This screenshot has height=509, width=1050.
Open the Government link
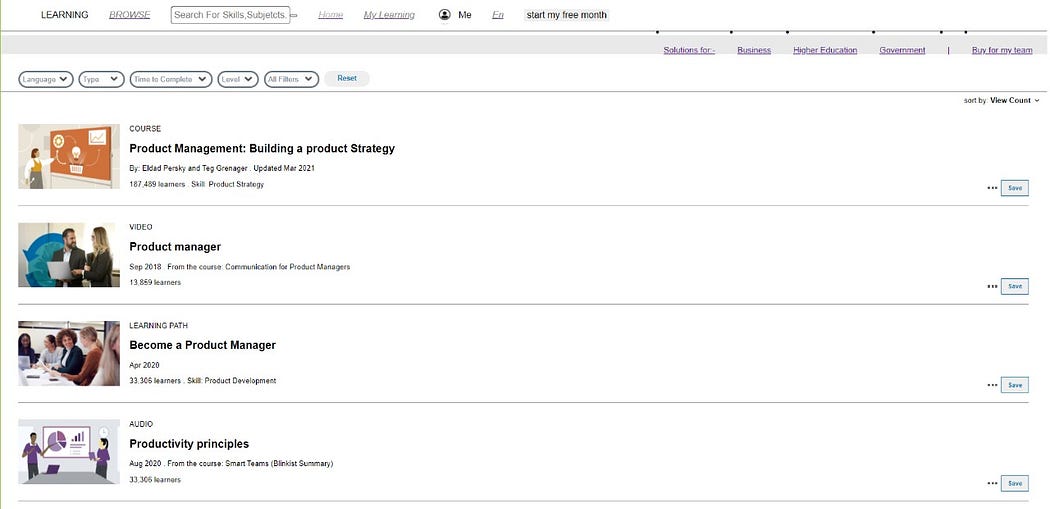tap(903, 50)
